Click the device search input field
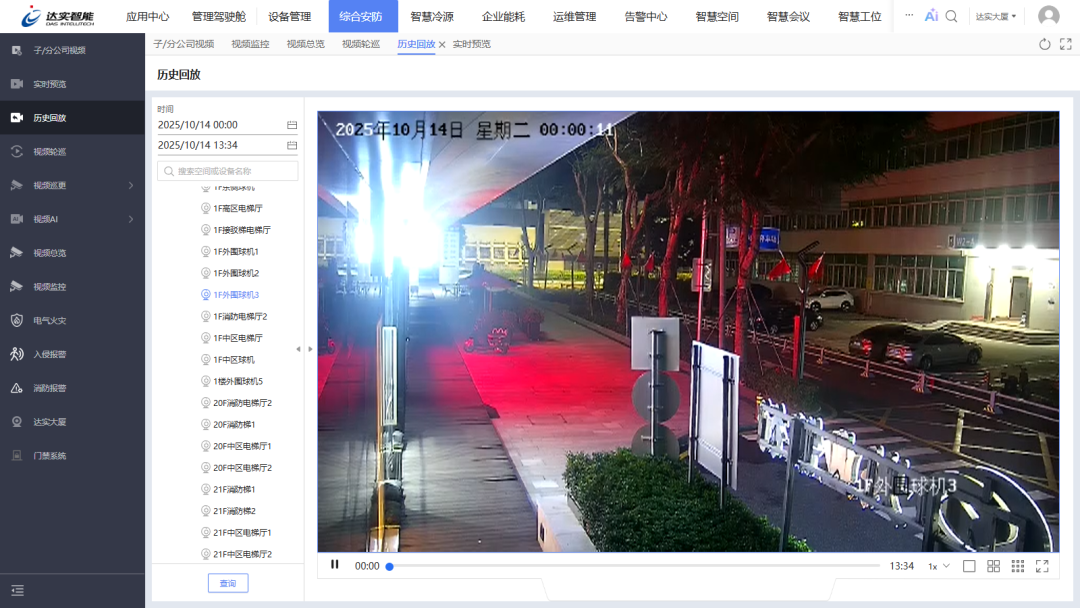Image resolution: width=1080 pixels, height=608 pixels. [228, 170]
